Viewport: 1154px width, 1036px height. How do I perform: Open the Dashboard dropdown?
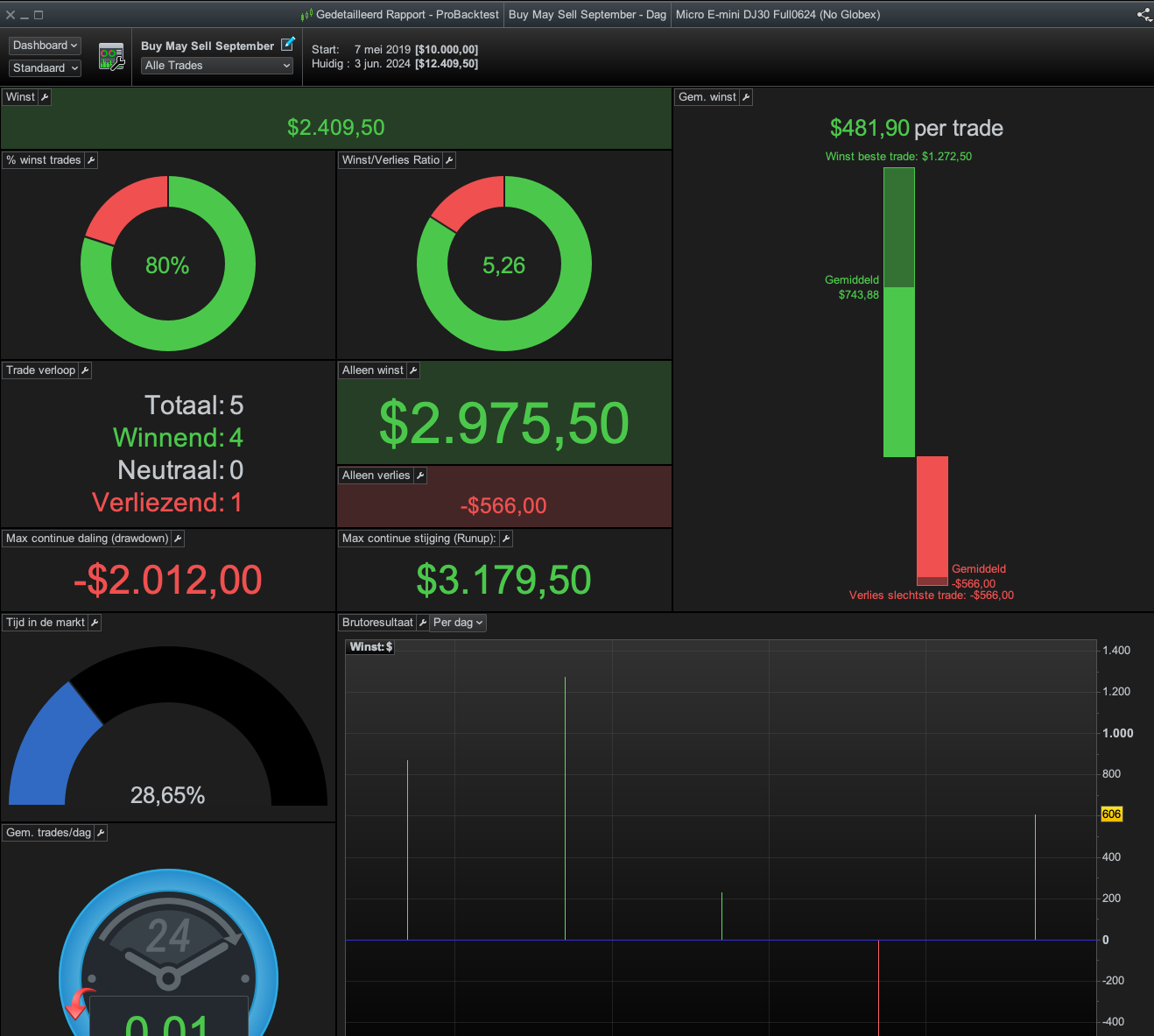click(x=45, y=46)
